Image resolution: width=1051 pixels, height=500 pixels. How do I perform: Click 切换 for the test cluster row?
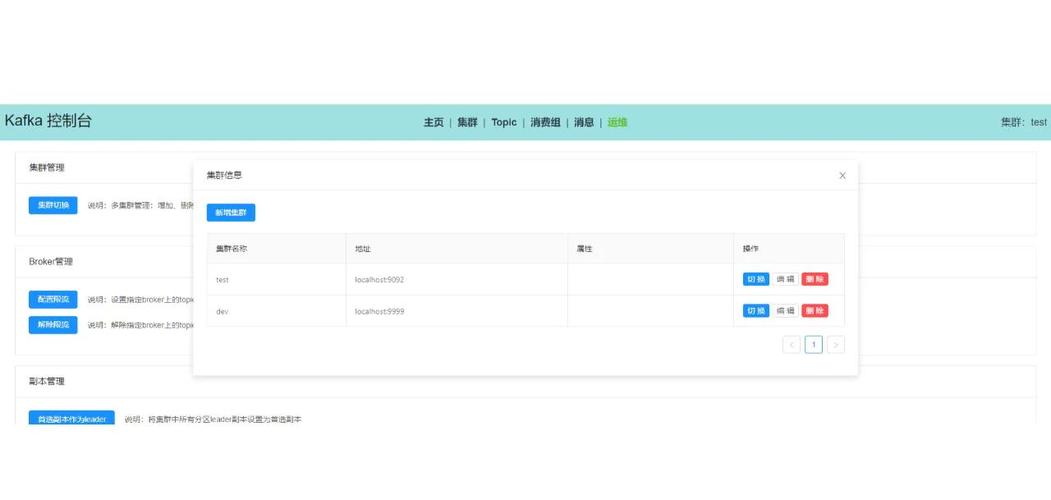tap(756, 279)
